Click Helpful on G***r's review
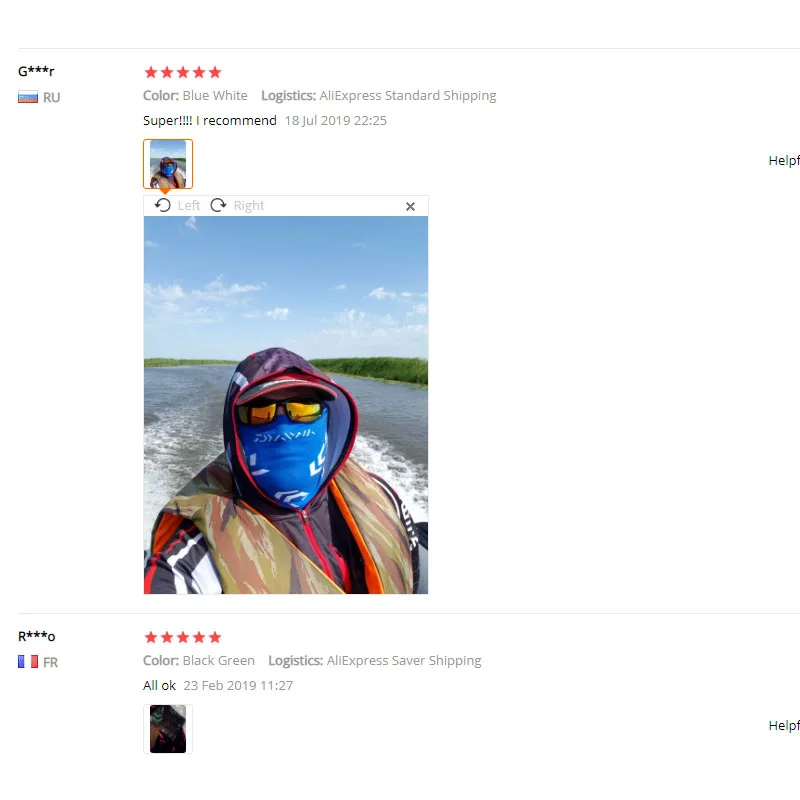This screenshot has height=800, width=800. pos(784,161)
